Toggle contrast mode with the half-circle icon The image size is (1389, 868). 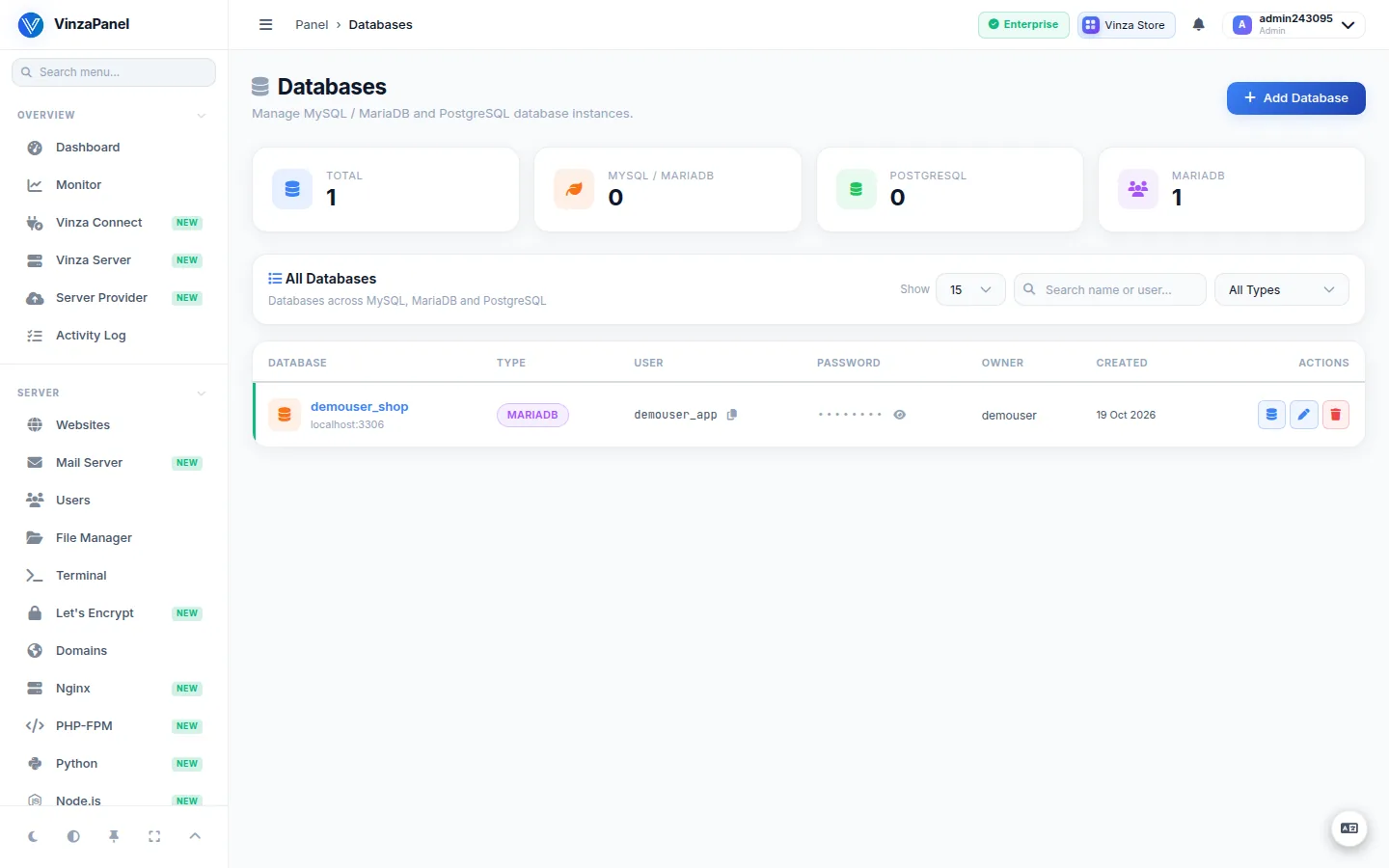pyautogui.click(x=73, y=836)
